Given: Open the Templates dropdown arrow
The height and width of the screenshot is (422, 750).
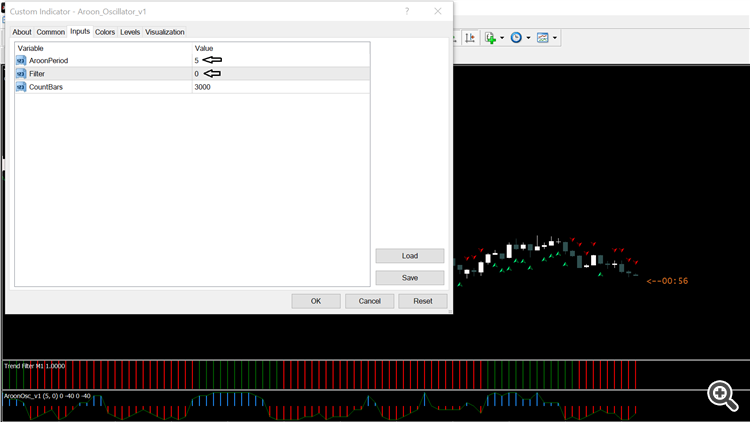Looking at the screenshot, I should [x=555, y=38].
